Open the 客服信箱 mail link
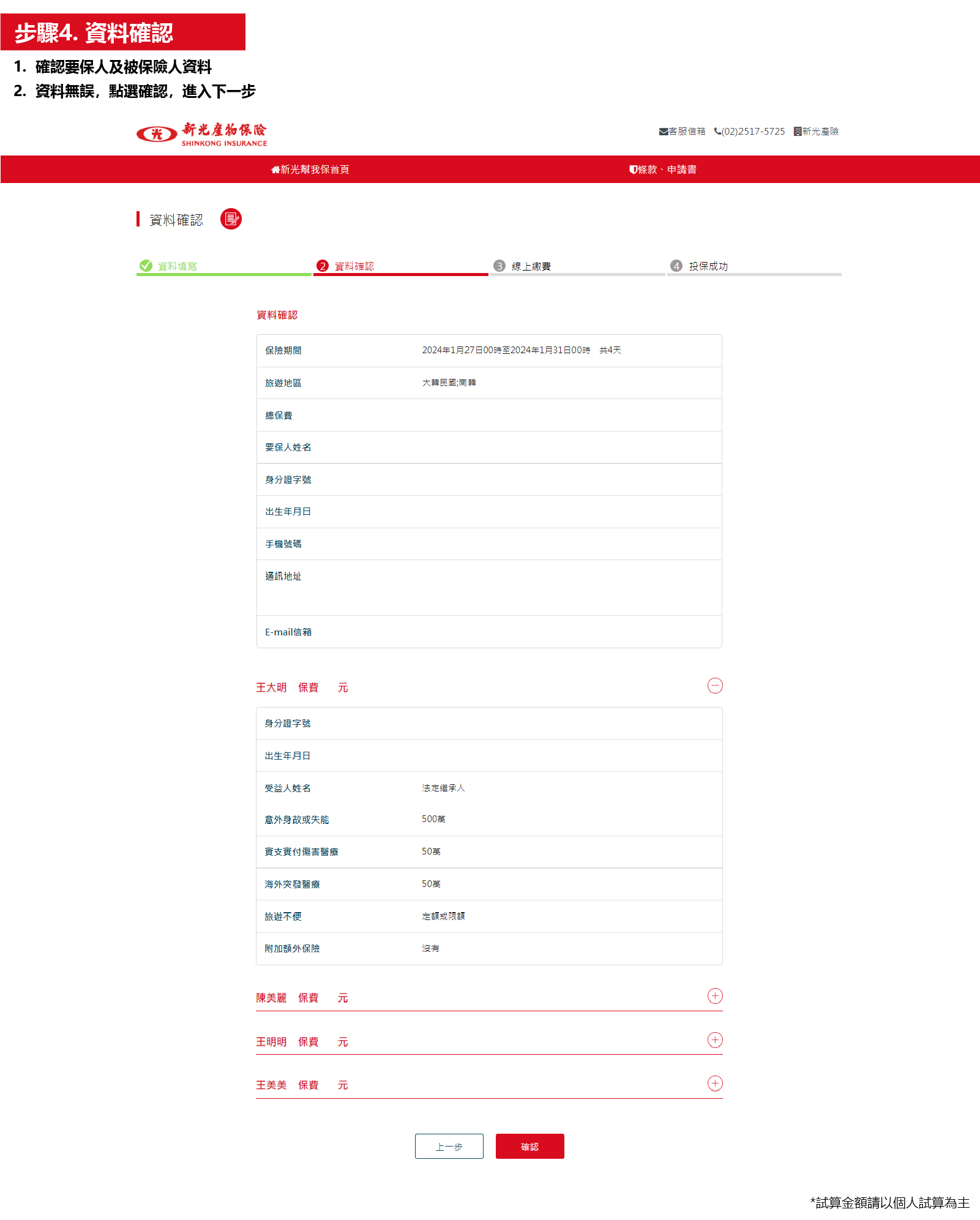This screenshot has width=980, height=1220. pyautogui.click(x=682, y=132)
